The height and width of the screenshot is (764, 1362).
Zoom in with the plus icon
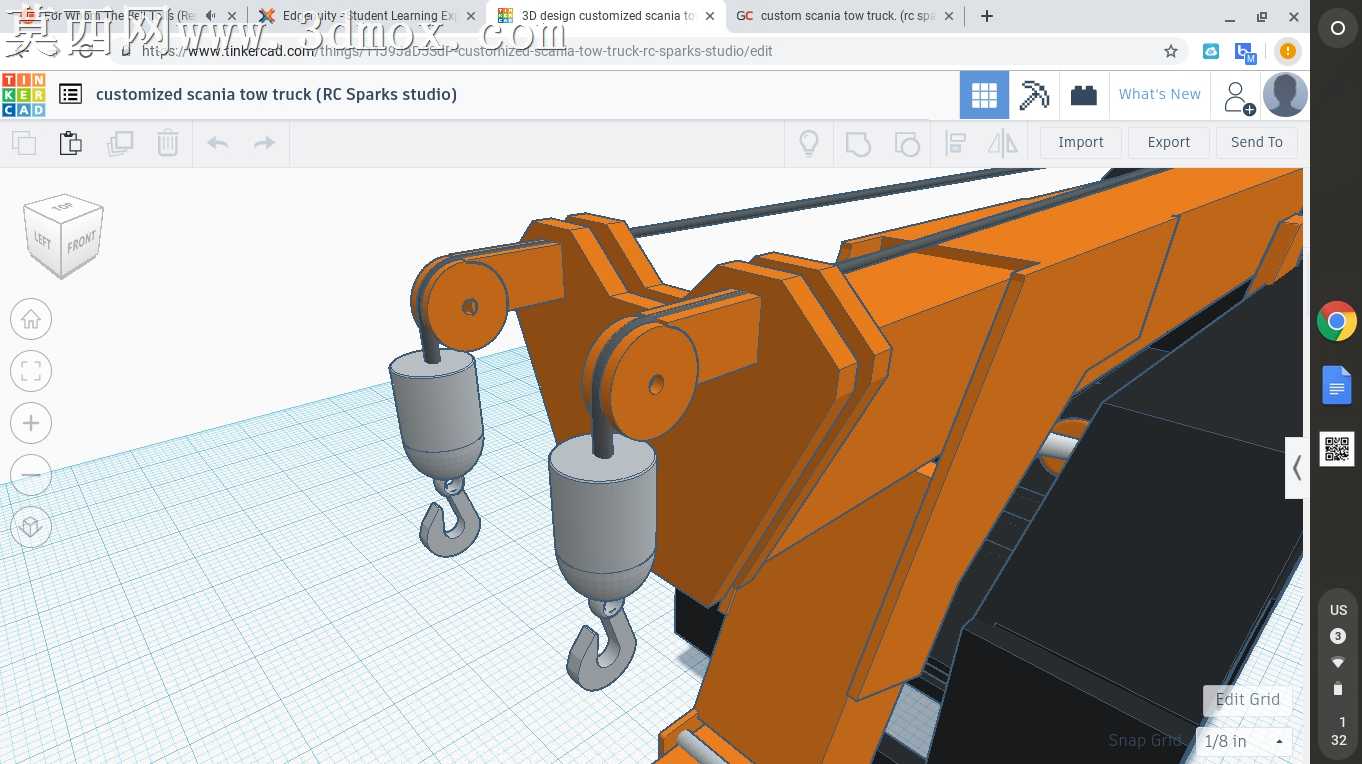(31, 424)
